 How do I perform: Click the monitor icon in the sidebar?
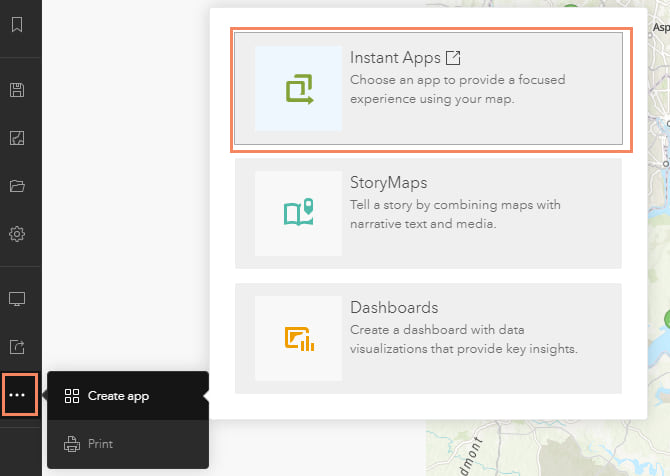tap(17, 299)
